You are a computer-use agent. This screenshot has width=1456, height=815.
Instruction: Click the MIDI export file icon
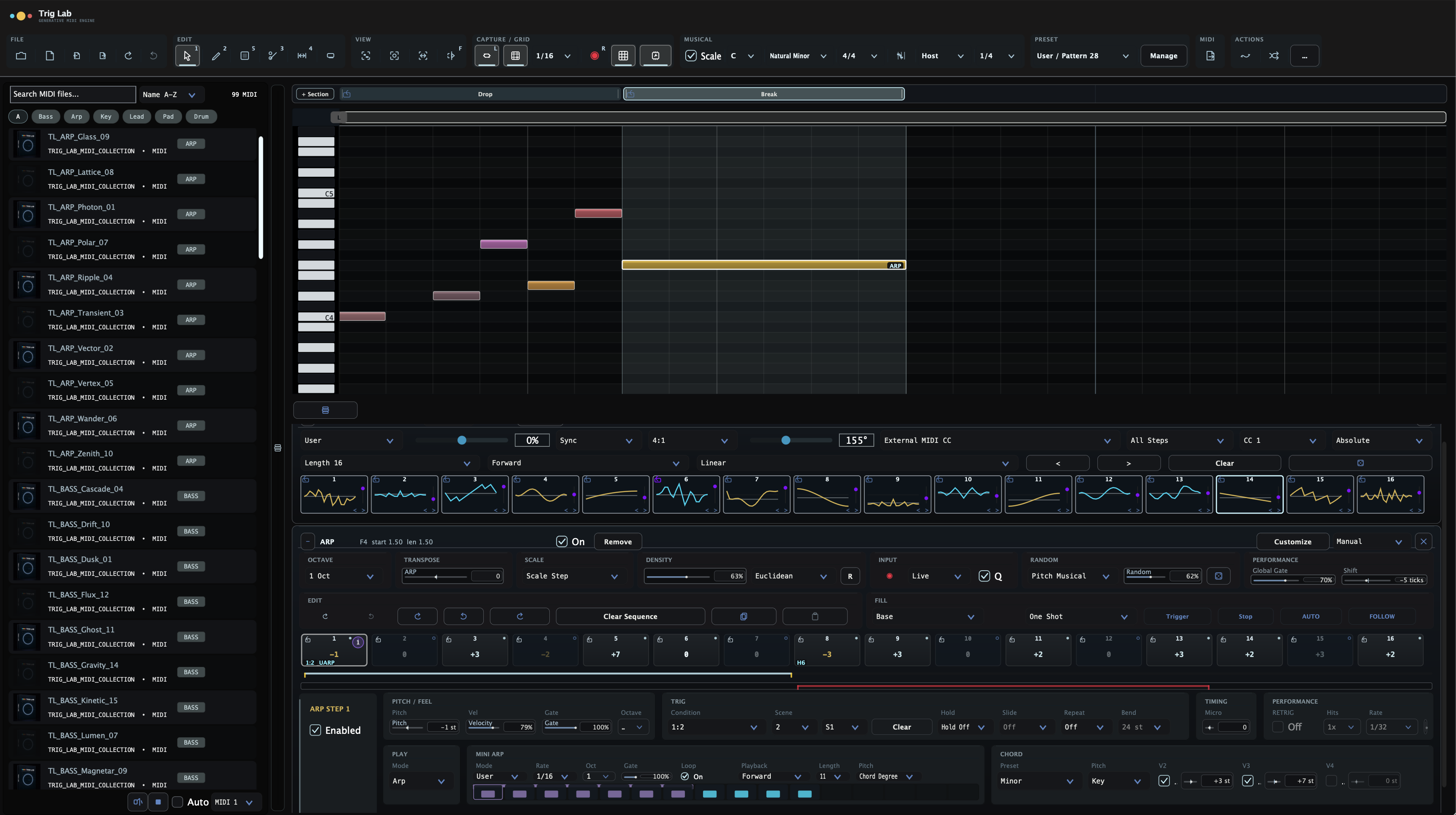pyautogui.click(x=1210, y=55)
